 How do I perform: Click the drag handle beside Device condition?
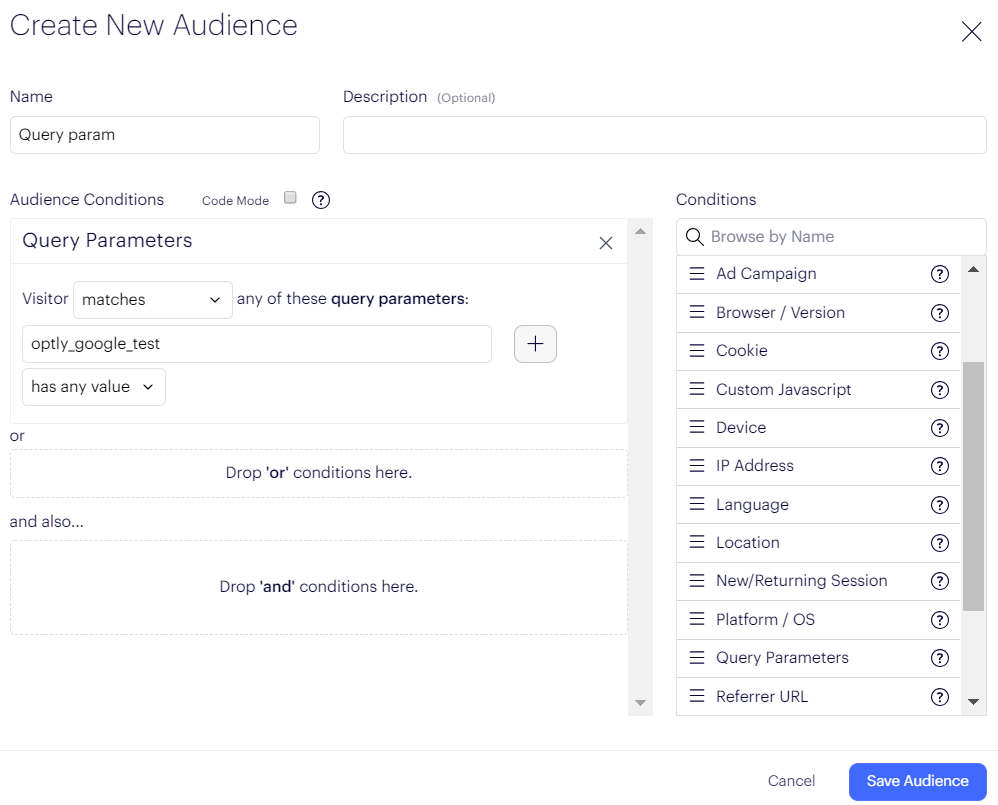[x=697, y=427]
